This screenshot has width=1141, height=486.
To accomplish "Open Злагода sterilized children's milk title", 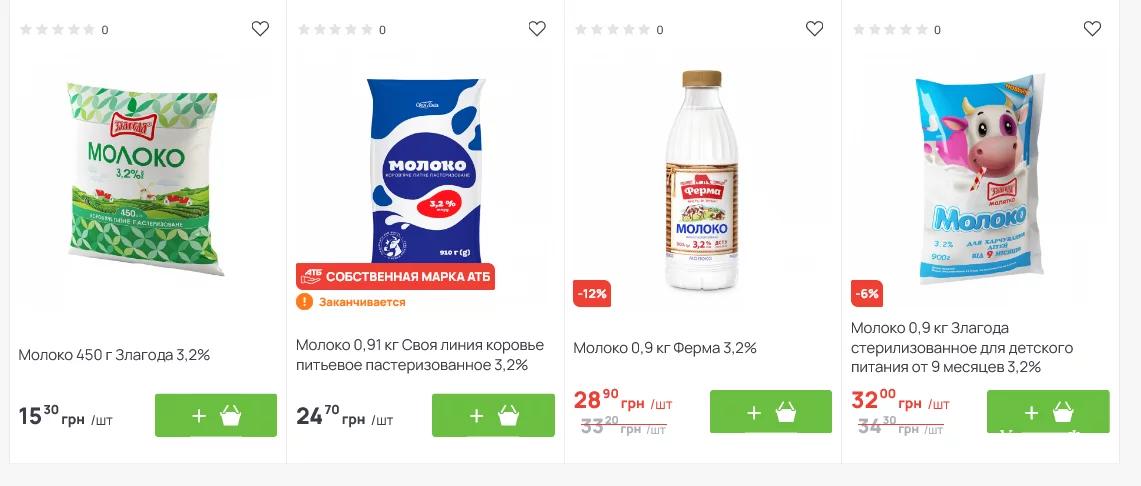I will (x=962, y=347).
